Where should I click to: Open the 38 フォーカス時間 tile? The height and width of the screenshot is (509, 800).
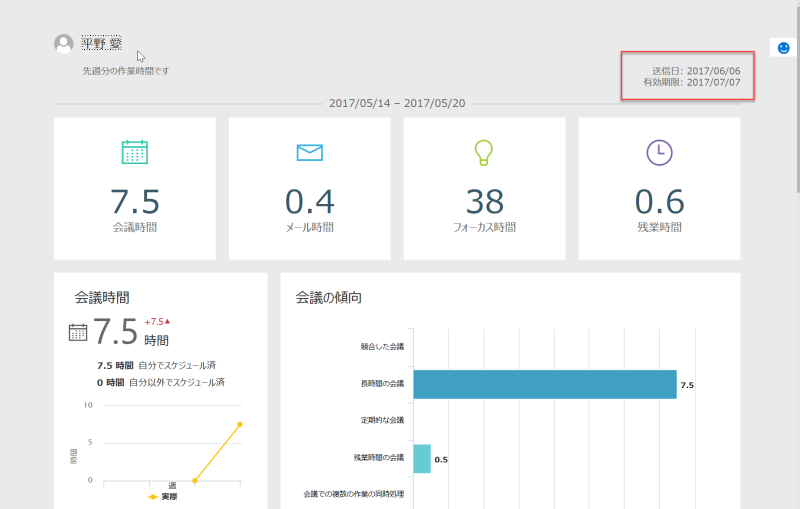484,189
